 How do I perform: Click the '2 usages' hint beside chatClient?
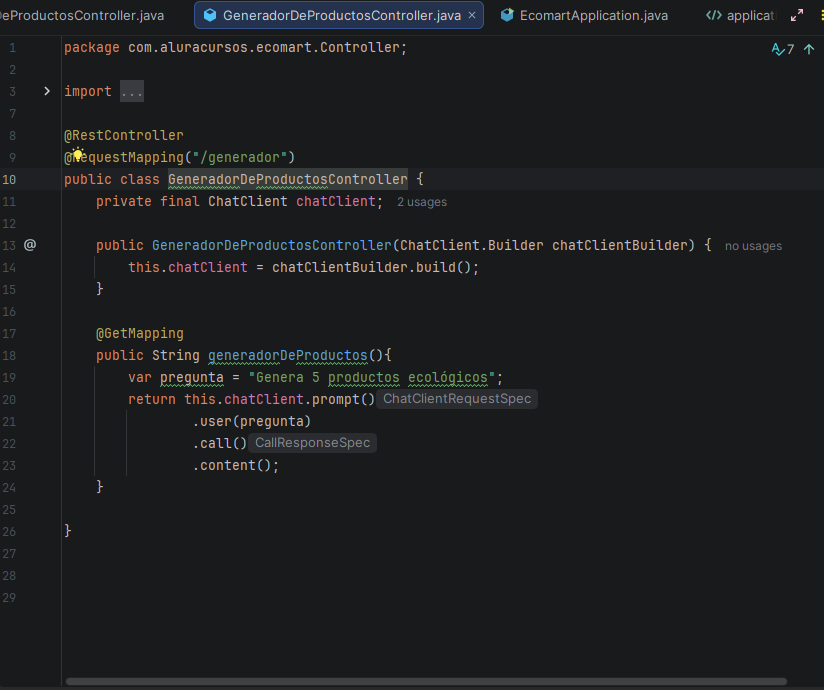[422, 202]
